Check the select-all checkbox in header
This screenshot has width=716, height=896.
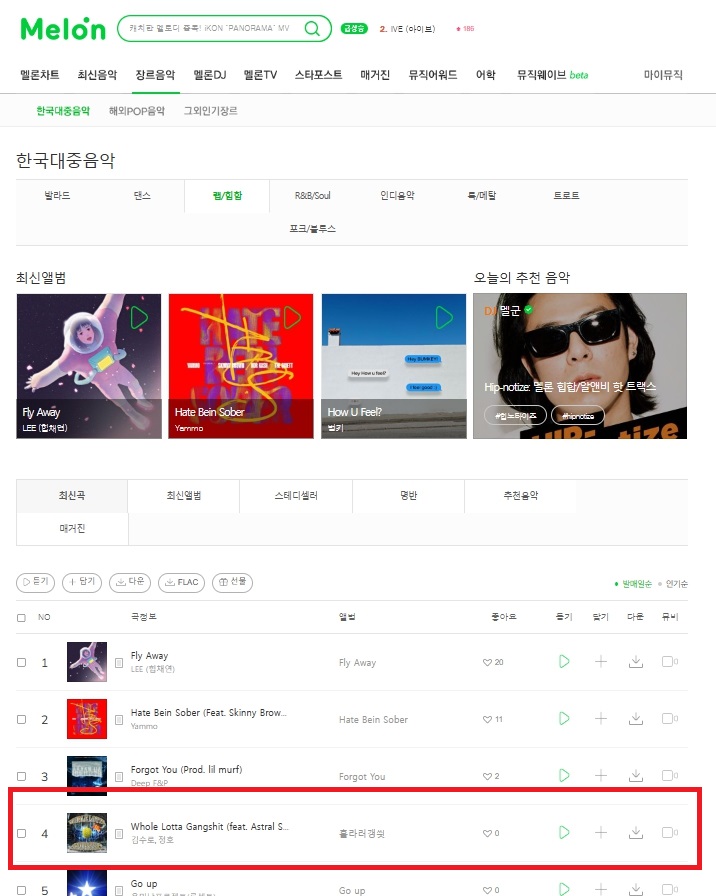pos(22,618)
